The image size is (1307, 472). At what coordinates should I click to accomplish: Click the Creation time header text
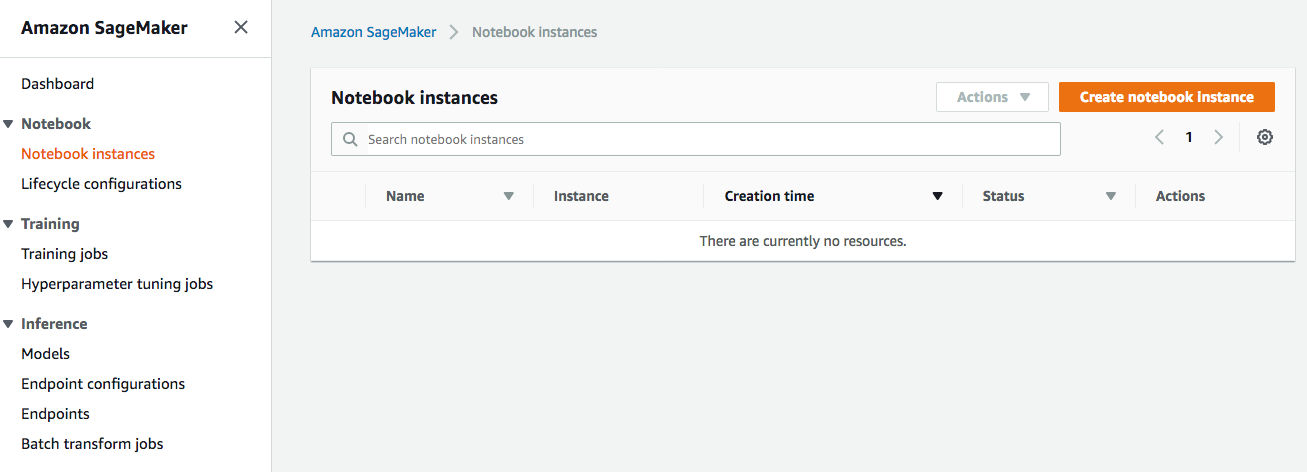tap(769, 196)
